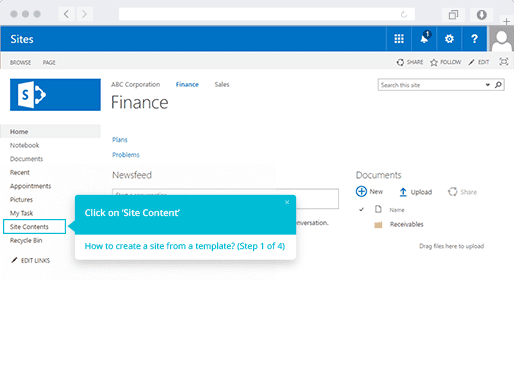
Task: Close the tutorial tooltip popup
Action: (x=287, y=202)
